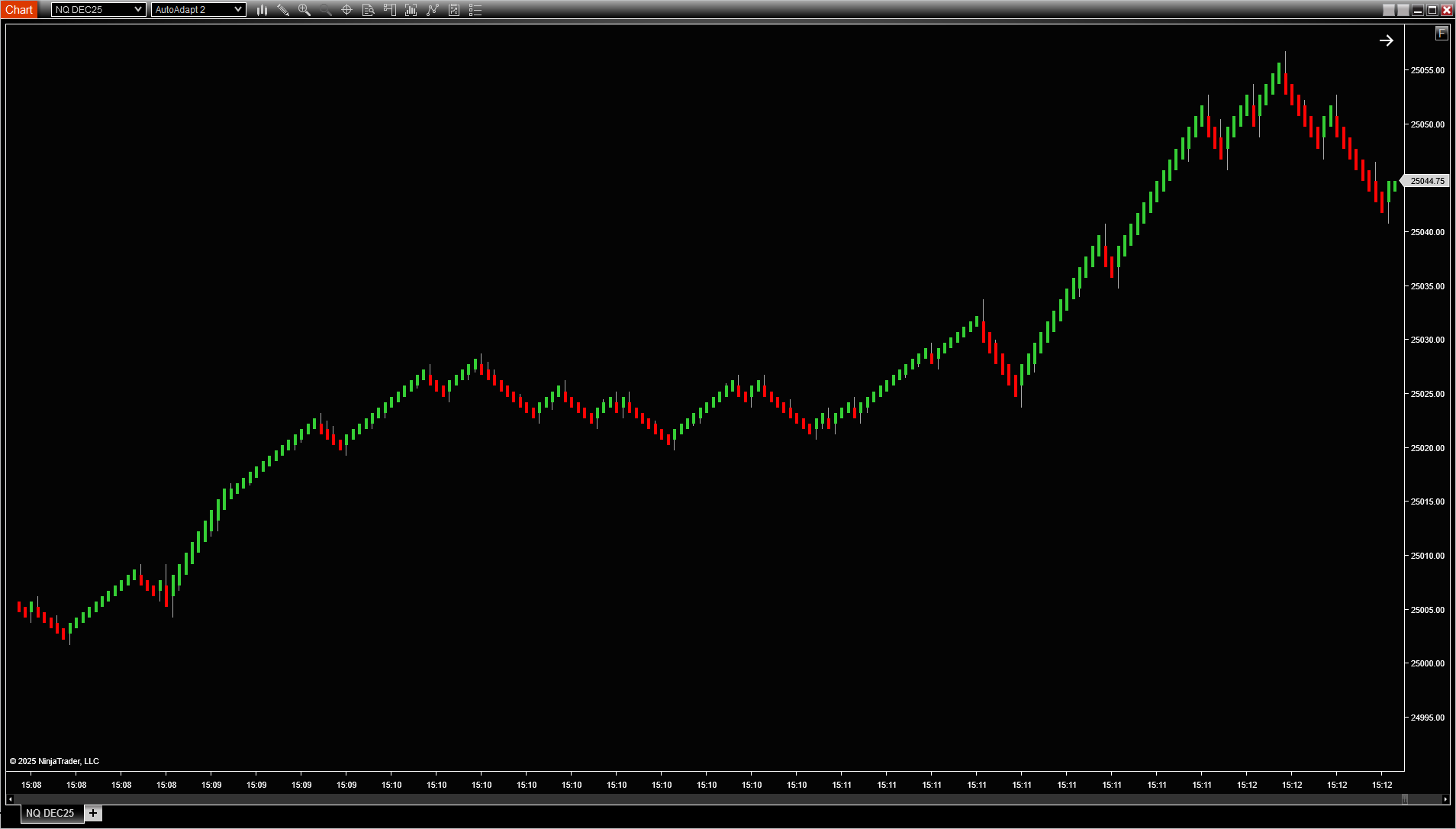Toggle the Chart Trader panel

(x=389, y=10)
